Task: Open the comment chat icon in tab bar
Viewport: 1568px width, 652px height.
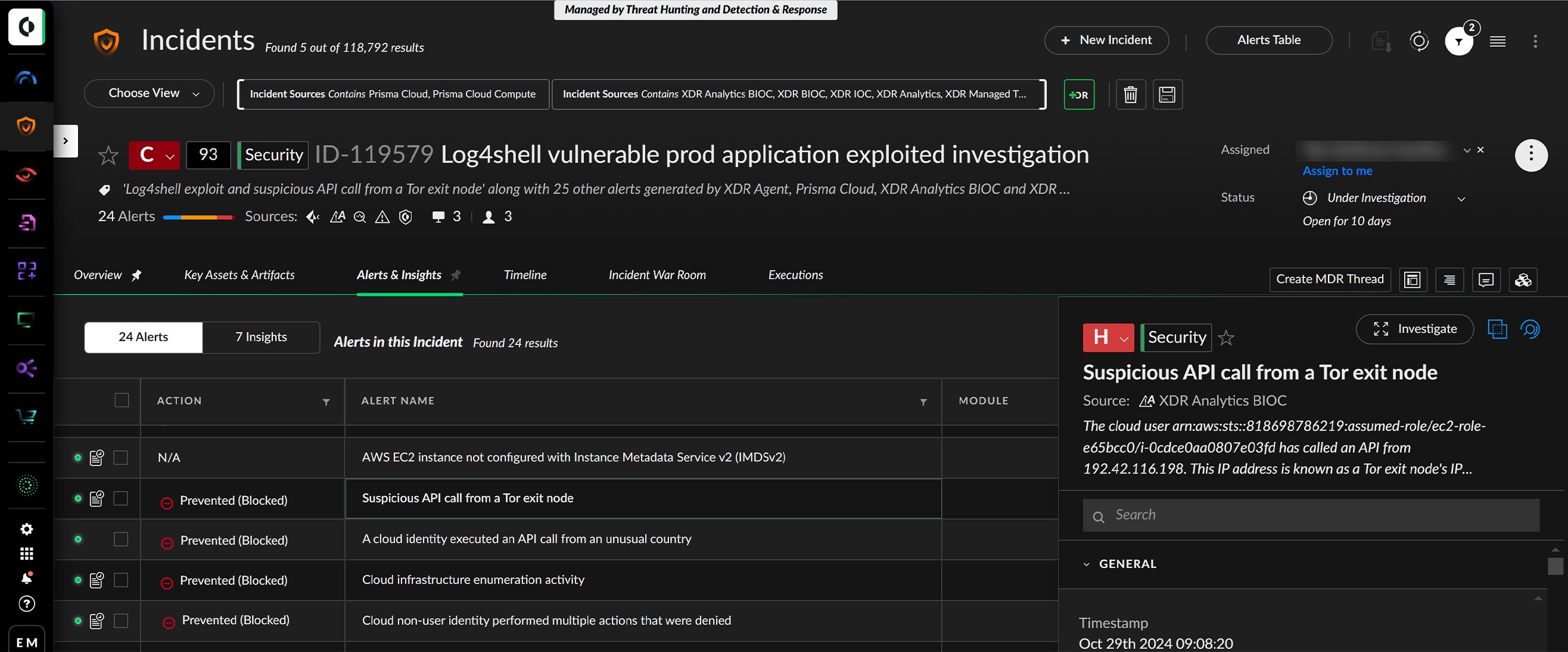Action: pyautogui.click(x=1486, y=279)
